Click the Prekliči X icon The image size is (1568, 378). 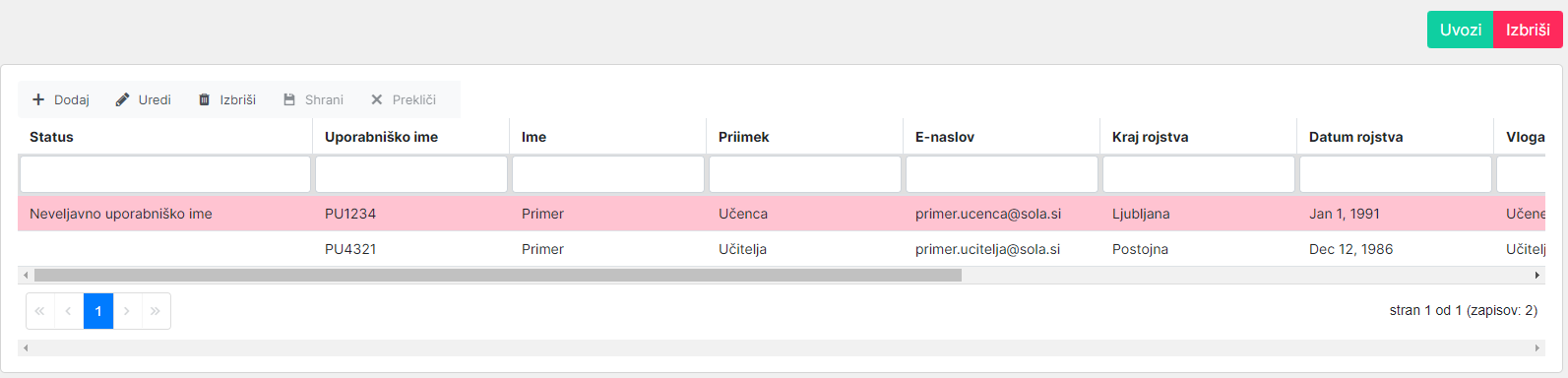click(x=376, y=99)
